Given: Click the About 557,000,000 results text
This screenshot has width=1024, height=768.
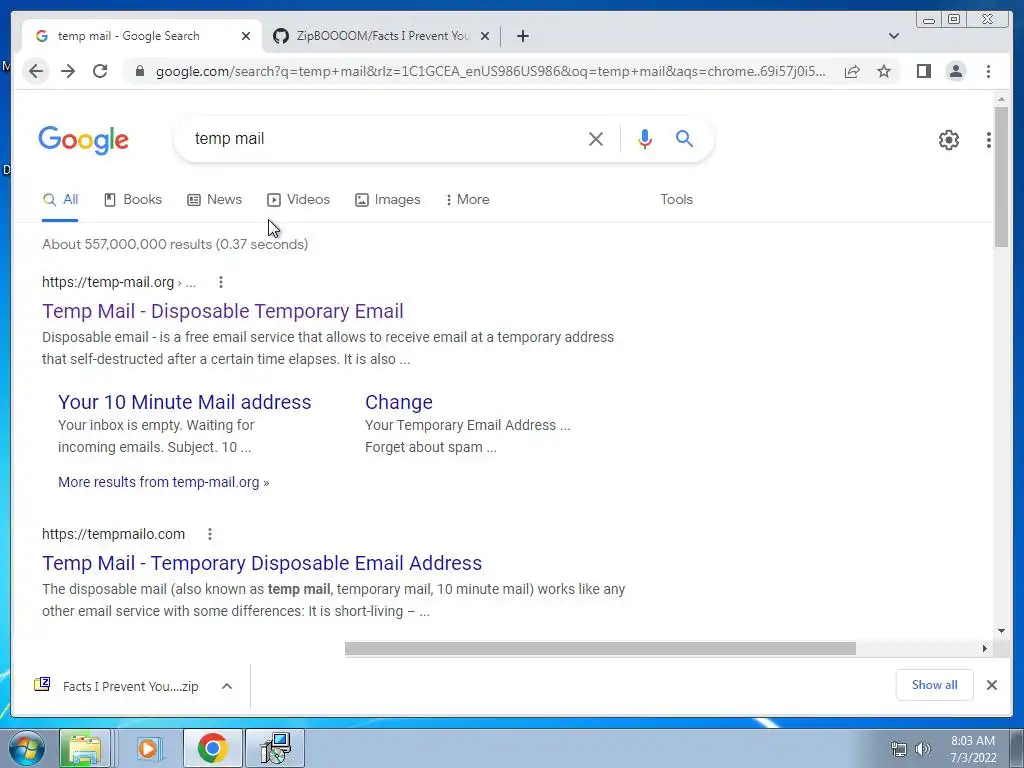Looking at the screenshot, I should click(x=175, y=244).
